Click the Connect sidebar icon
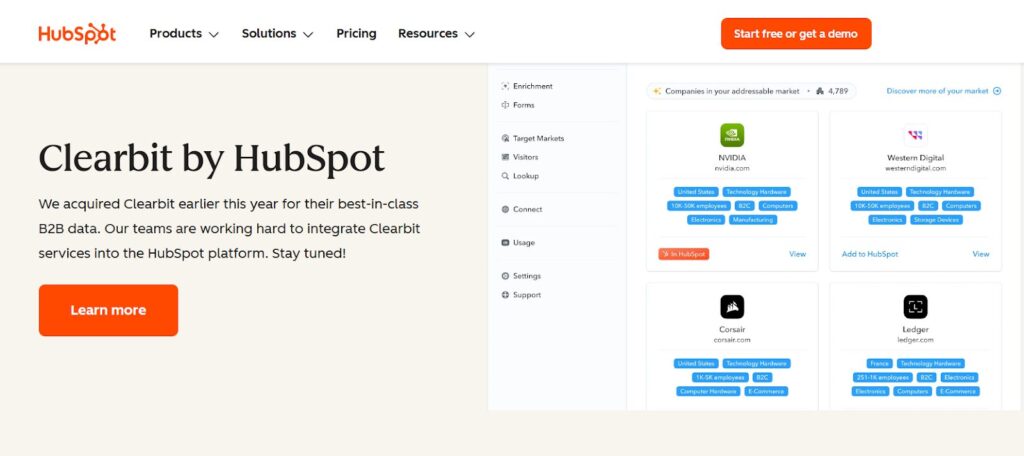The width and height of the screenshot is (1024, 456). [505, 210]
